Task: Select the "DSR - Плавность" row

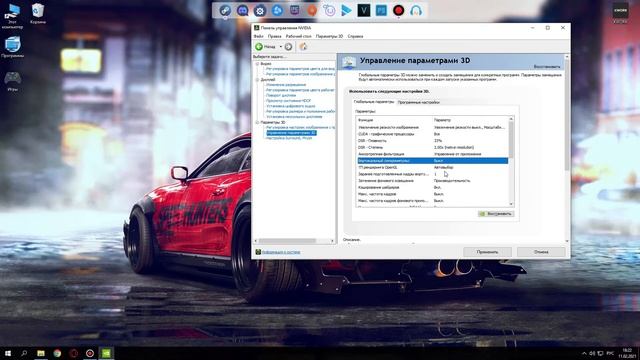Action: point(433,140)
